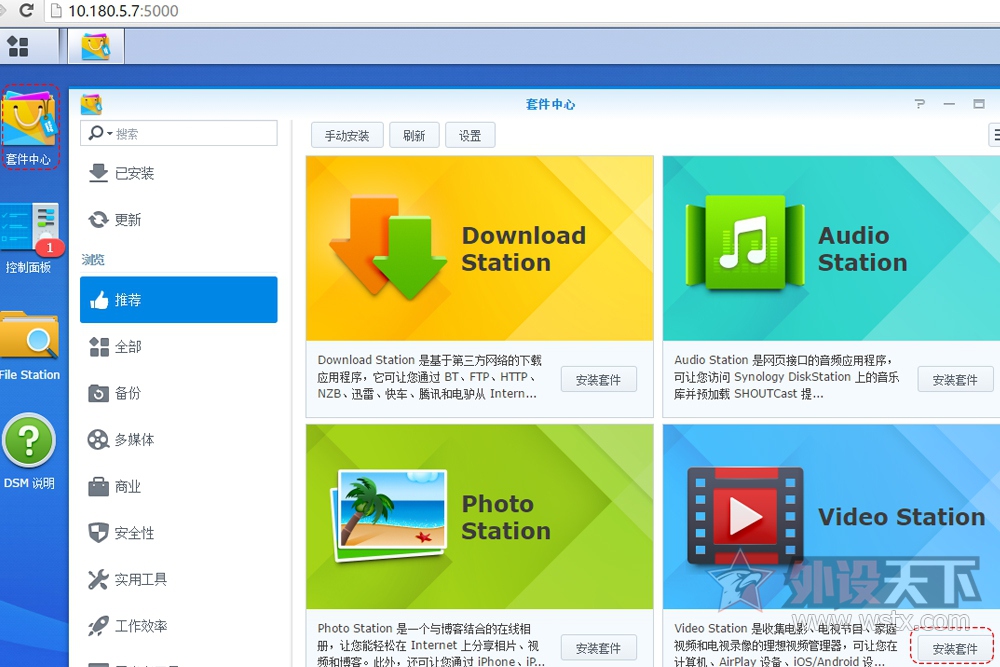
Task: Click the 手动安装 button
Action: [347, 135]
